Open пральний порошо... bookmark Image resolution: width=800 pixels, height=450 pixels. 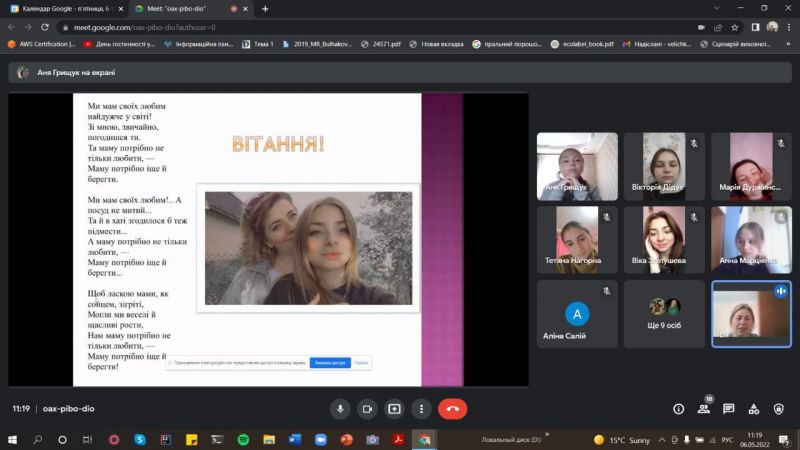(x=507, y=44)
